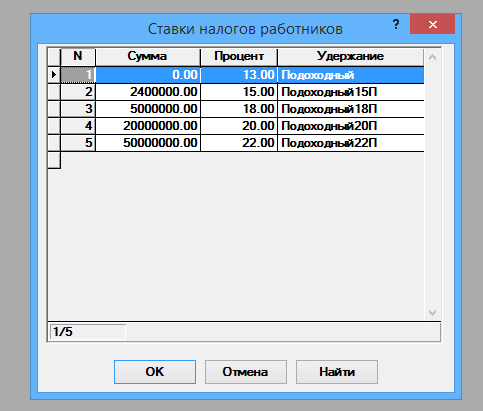Screen dimensions: 483x411
Task: Click the Сумма column header
Action: 148,57
